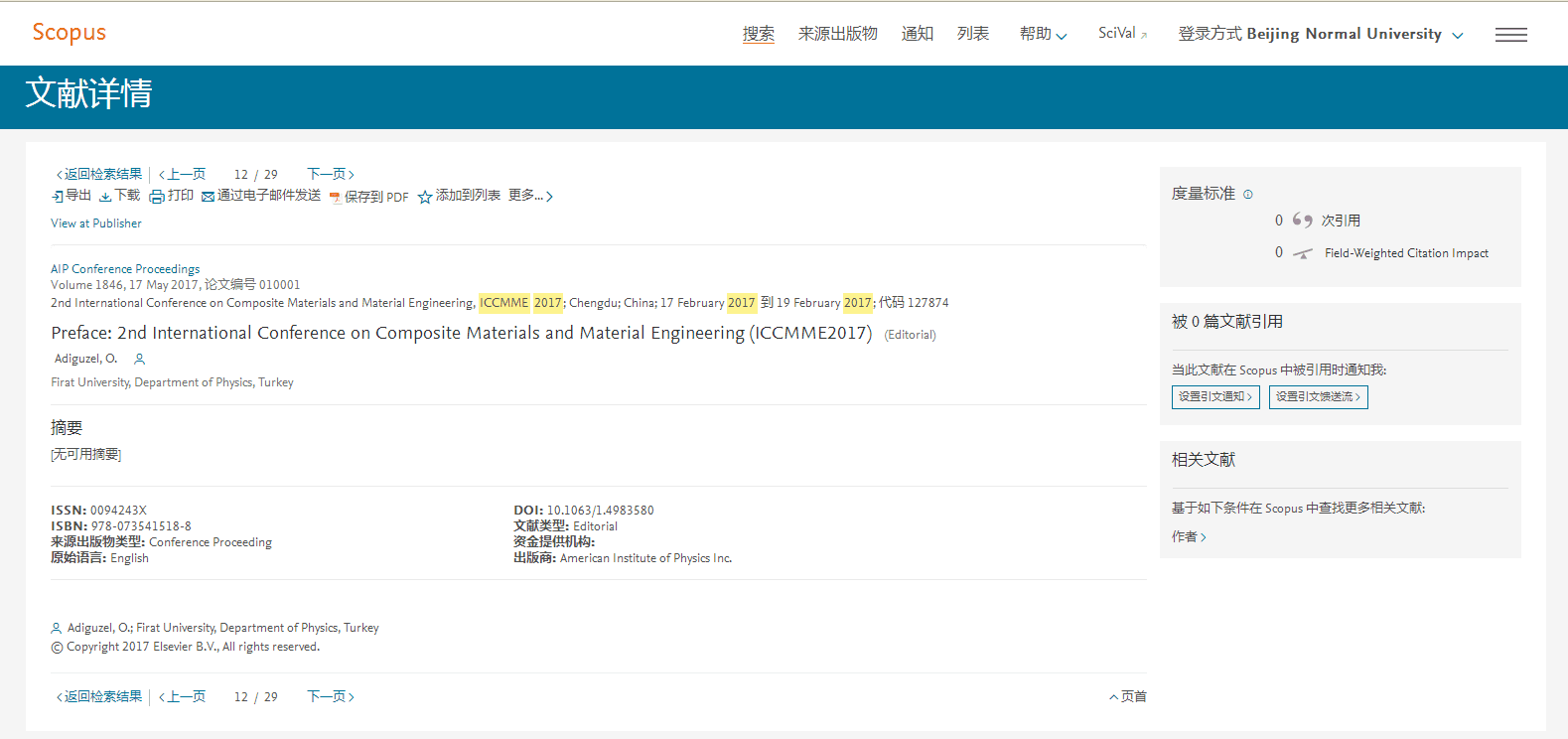Go to previous page (上一页) at bottom
The height and width of the screenshot is (739, 1568).
pos(183,696)
